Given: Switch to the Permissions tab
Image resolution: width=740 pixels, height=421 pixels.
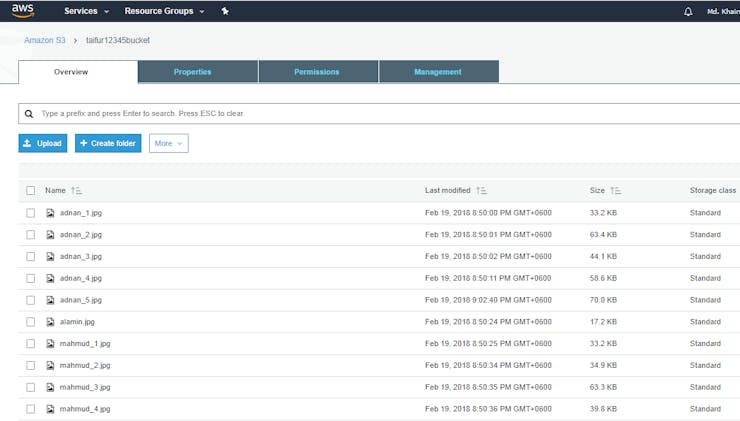Looking at the screenshot, I should coord(317,72).
